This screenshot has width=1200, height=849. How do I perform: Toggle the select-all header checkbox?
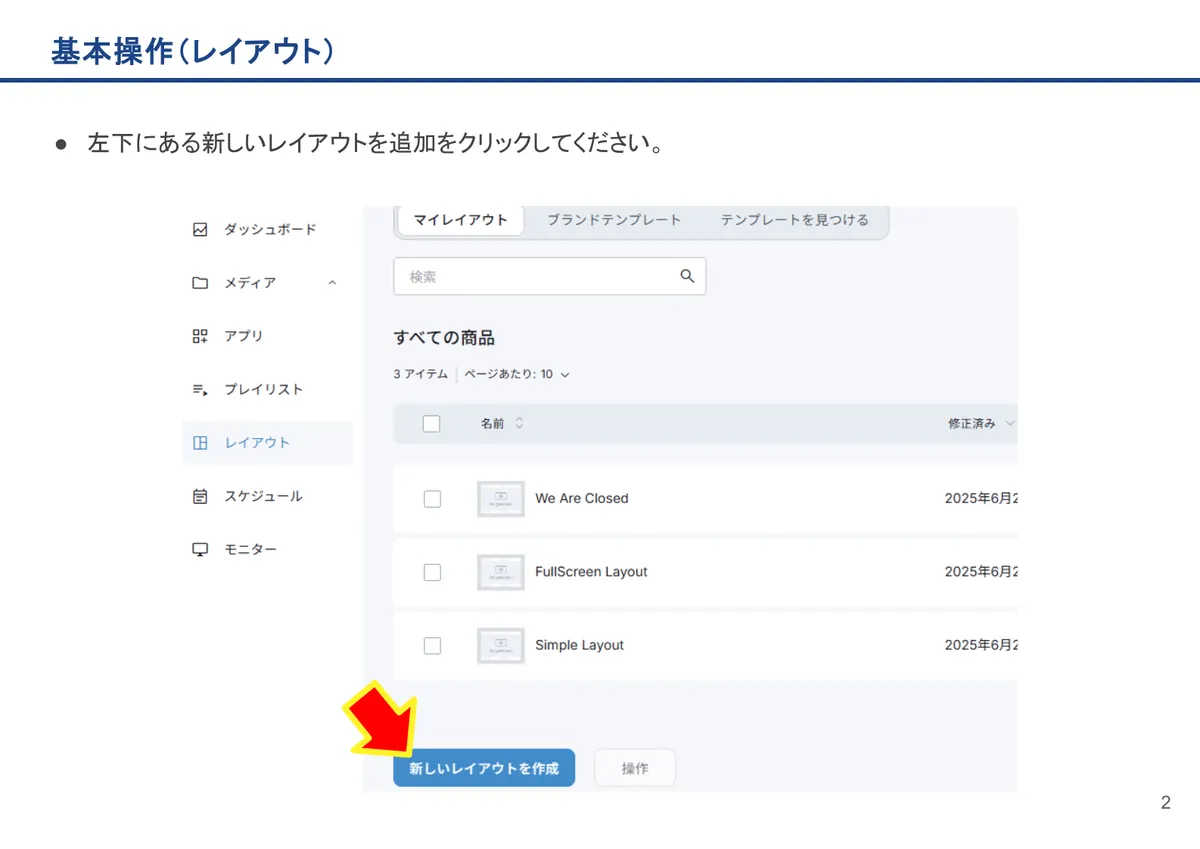432,424
